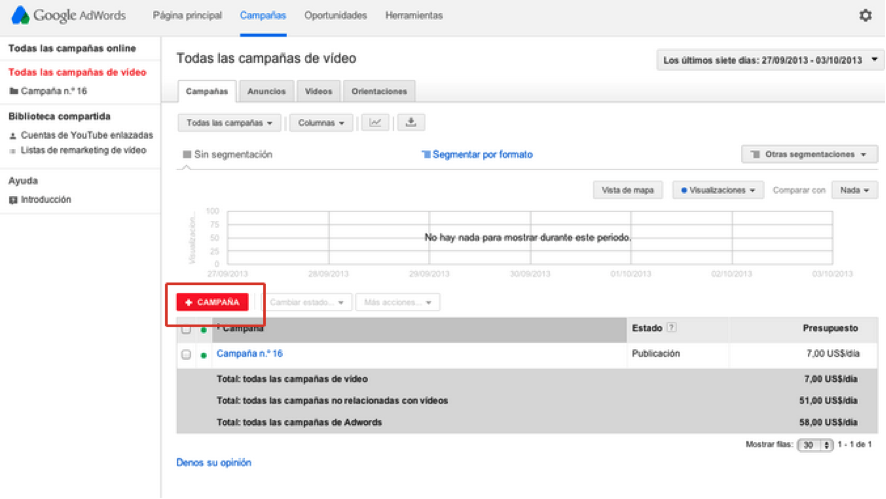Screen dimensions: 886x499
Task: Click the Introducción help icon in the sidebar
Action: point(13,200)
